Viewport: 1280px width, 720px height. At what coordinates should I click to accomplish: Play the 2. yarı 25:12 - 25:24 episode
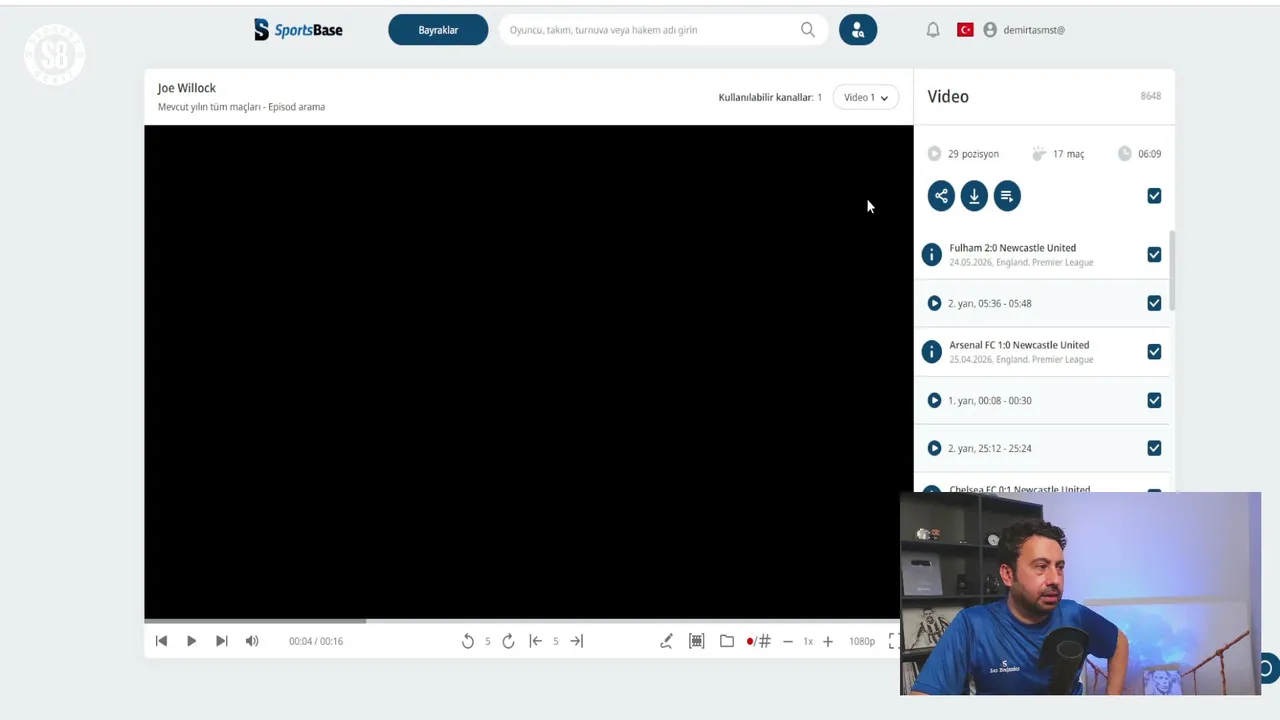pyautogui.click(x=934, y=448)
